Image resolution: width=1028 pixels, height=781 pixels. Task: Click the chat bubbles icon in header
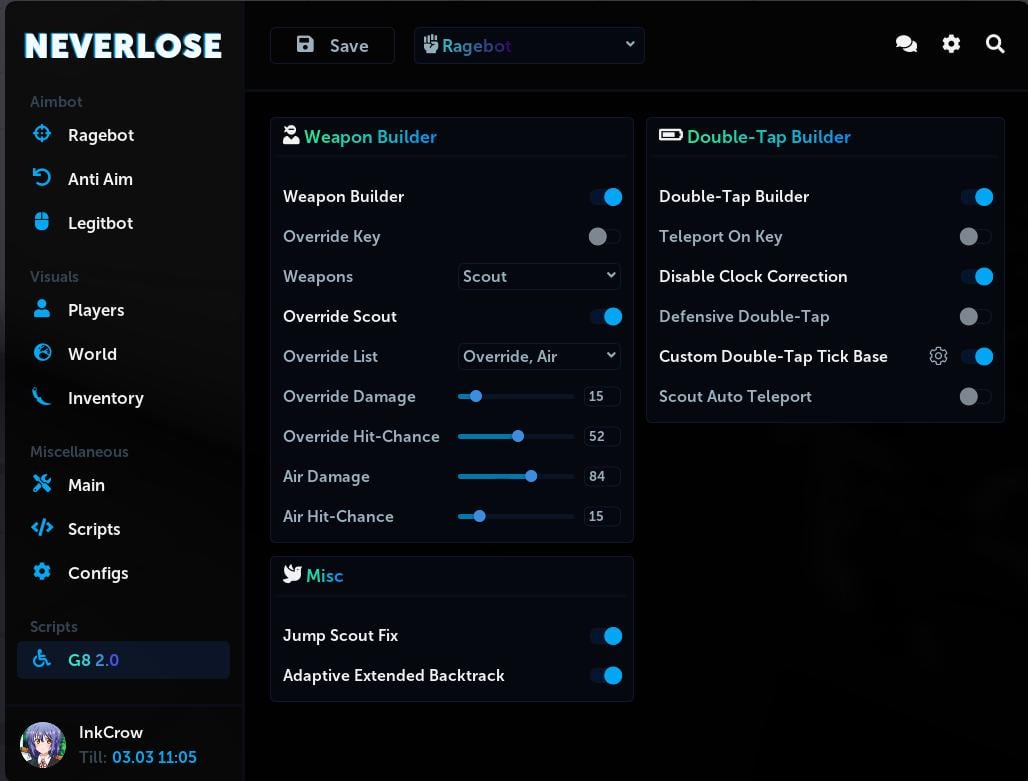pos(906,45)
